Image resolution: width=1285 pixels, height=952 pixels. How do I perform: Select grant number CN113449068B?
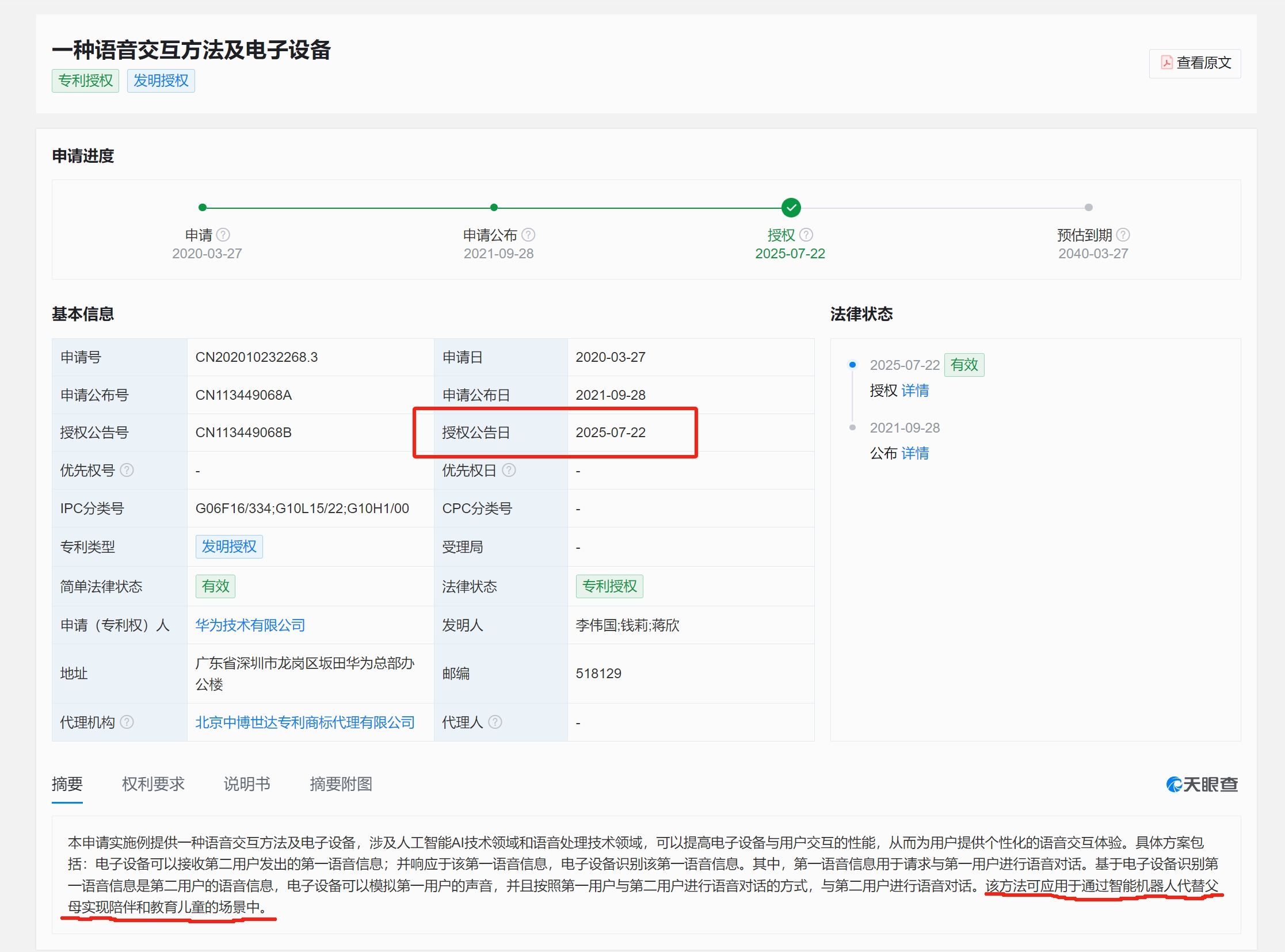coord(243,433)
